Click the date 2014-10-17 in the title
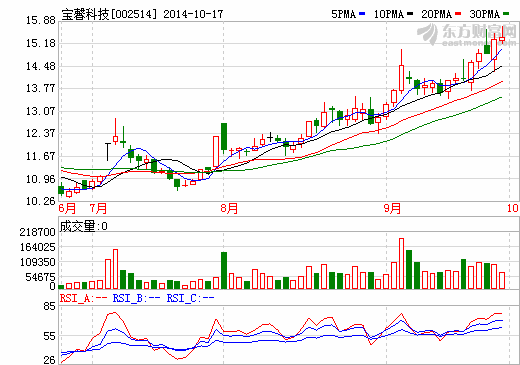This screenshot has width=520, height=365. tap(193, 14)
